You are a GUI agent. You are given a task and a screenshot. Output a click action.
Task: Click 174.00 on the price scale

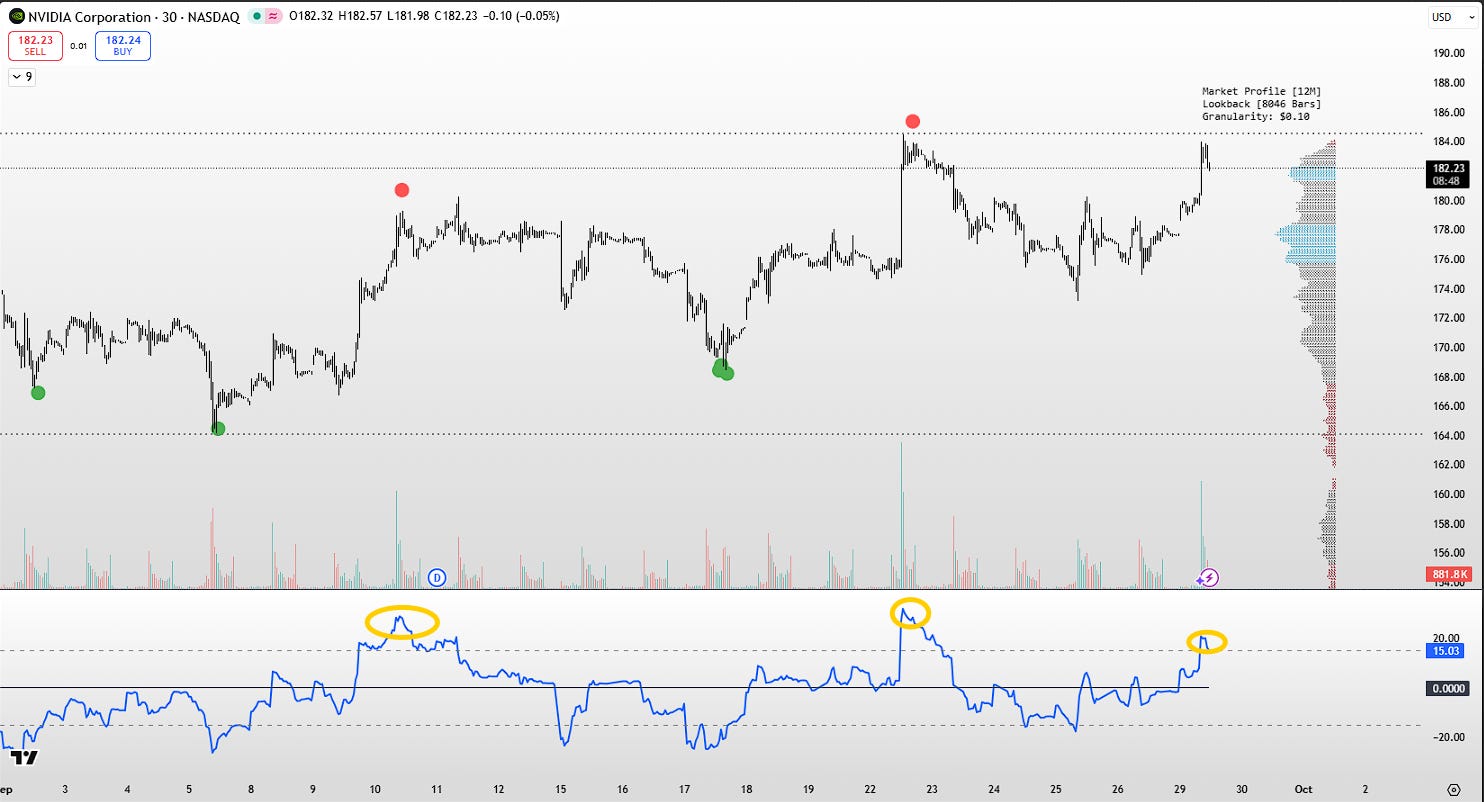(1448, 289)
